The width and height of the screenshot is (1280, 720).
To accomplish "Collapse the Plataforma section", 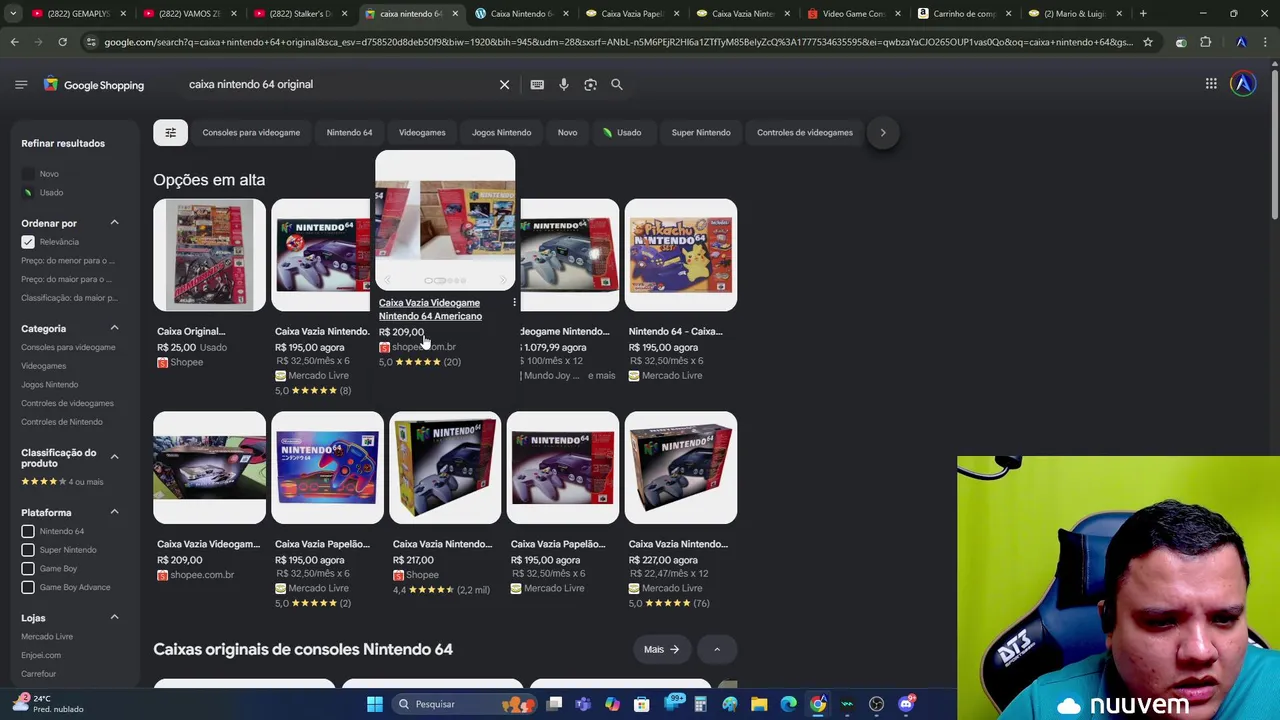I will tap(114, 512).
